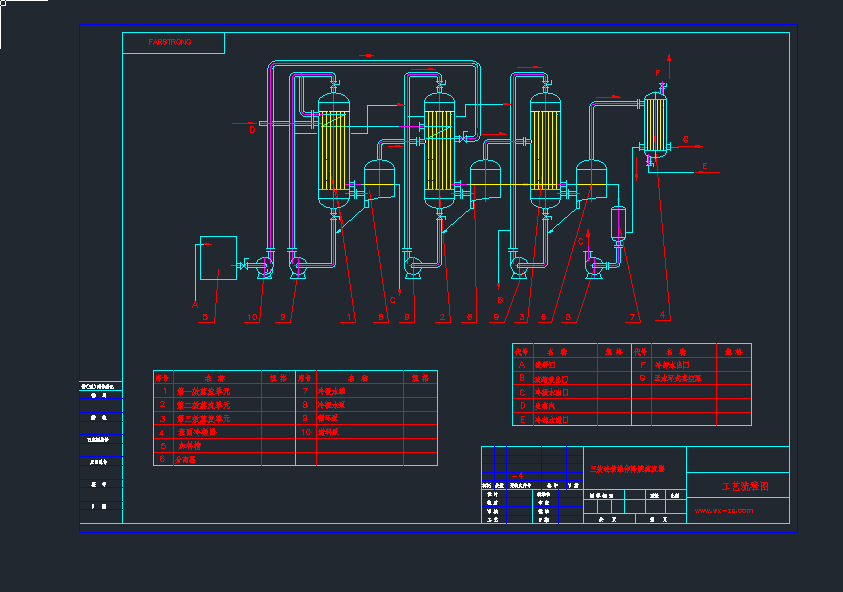Viewport: 843px width, 592px height.
Task: Click the feed tank box at far left
Action: (x=218, y=258)
